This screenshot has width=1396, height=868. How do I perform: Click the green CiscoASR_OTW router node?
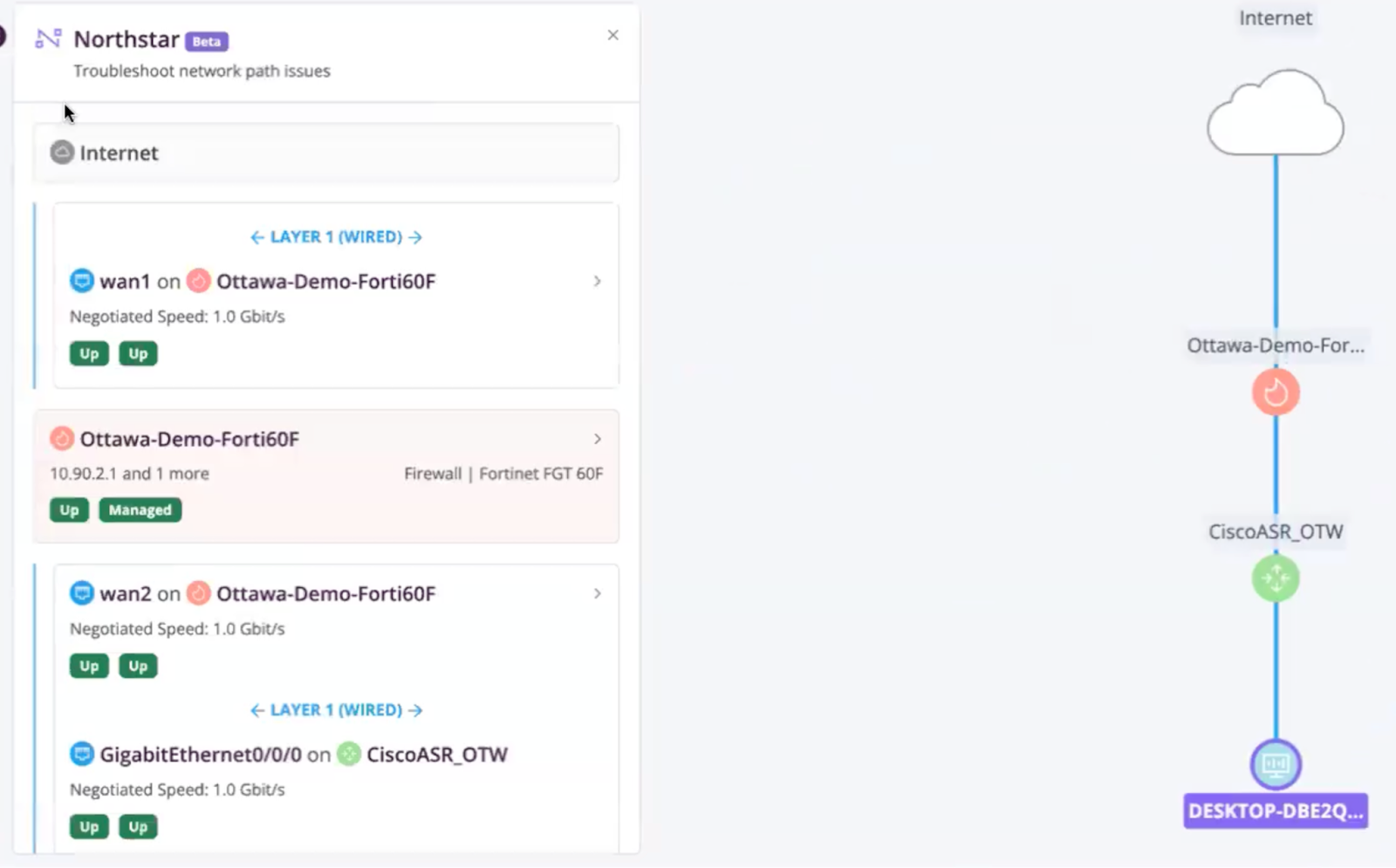click(1275, 578)
